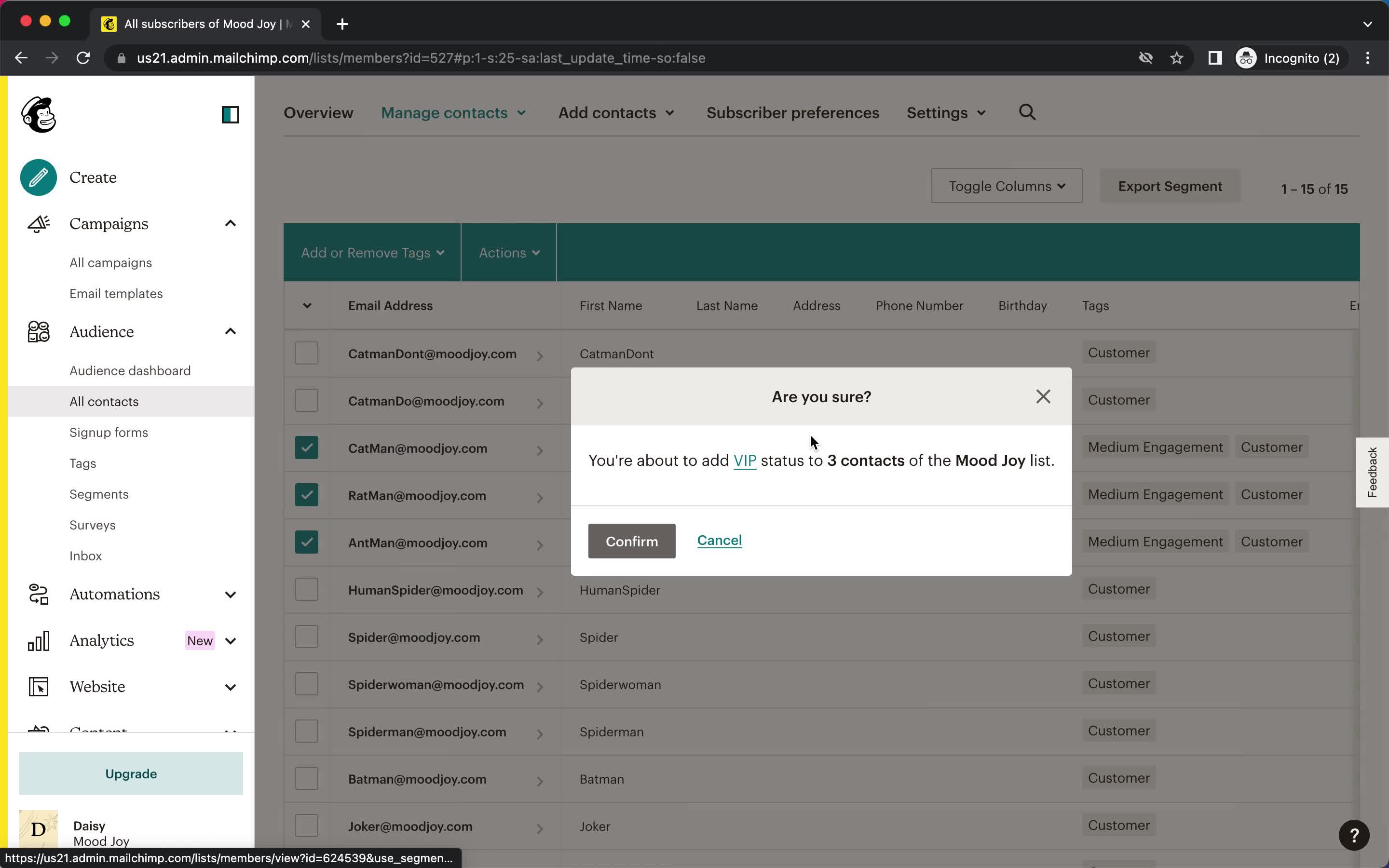1389x868 pixels.
Task: Click the Audience sidebar icon
Action: pyautogui.click(x=39, y=331)
